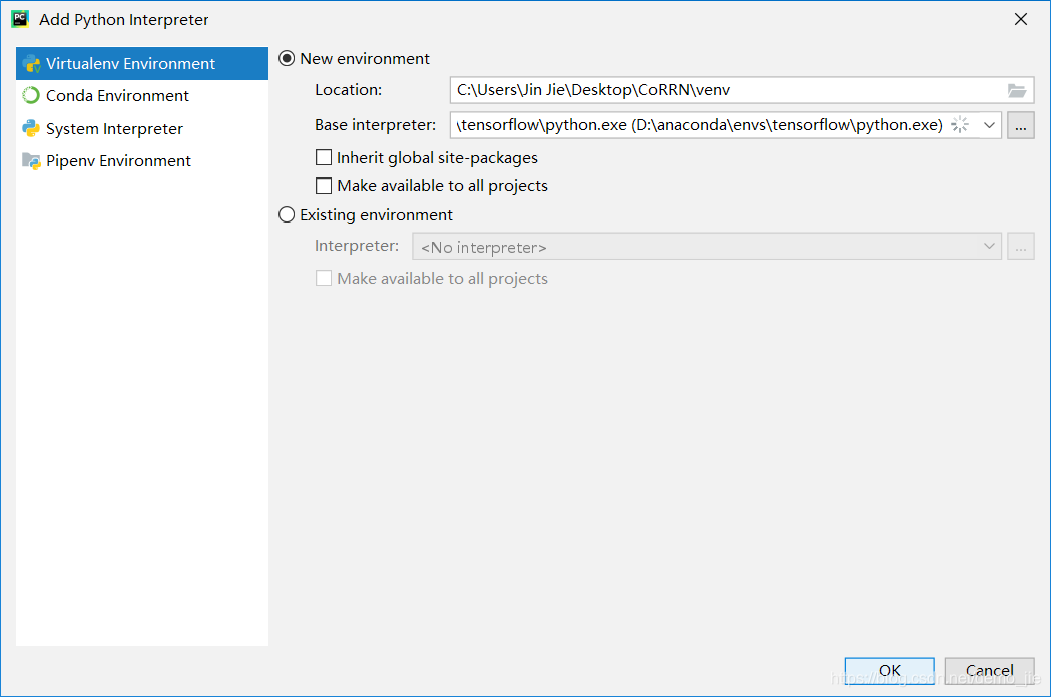Screen dimensions: 1051x697
Task: Click the PyCharm logo in title bar
Action: tap(20, 19)
